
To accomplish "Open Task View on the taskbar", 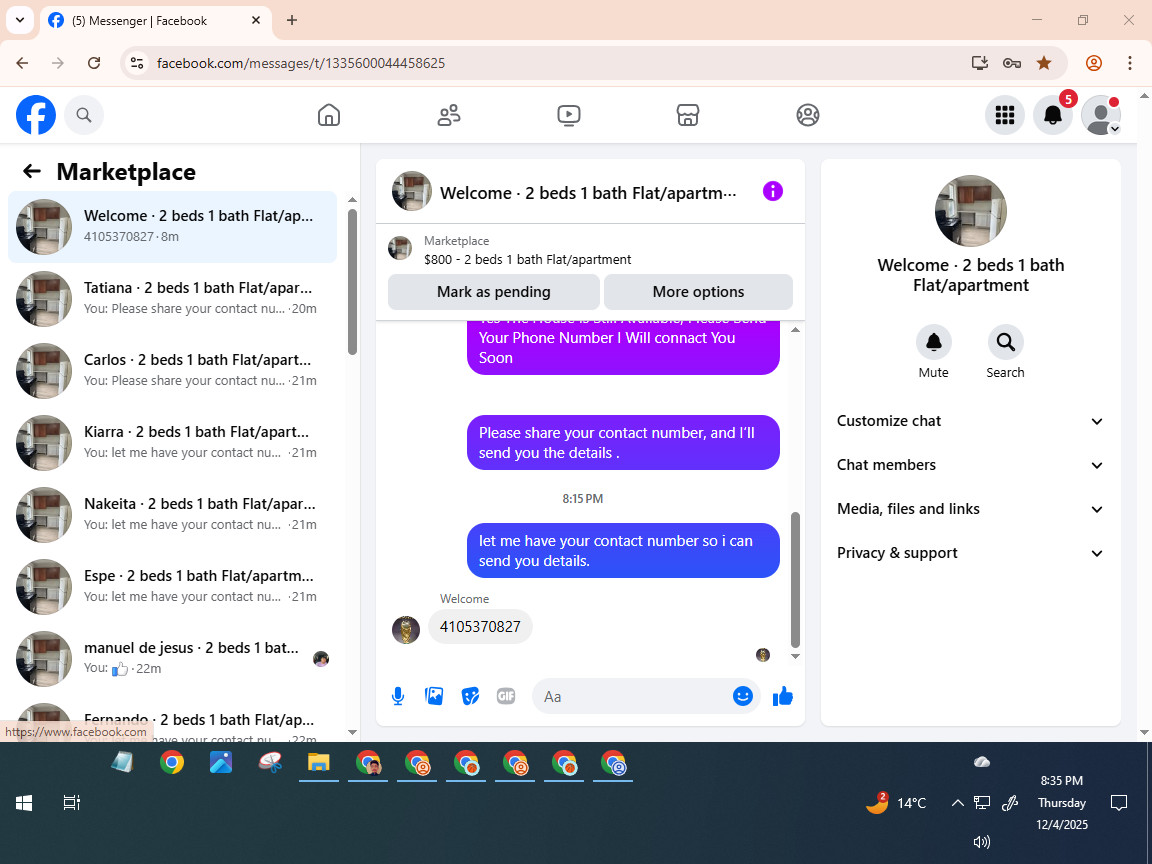I will coord(71,803).
